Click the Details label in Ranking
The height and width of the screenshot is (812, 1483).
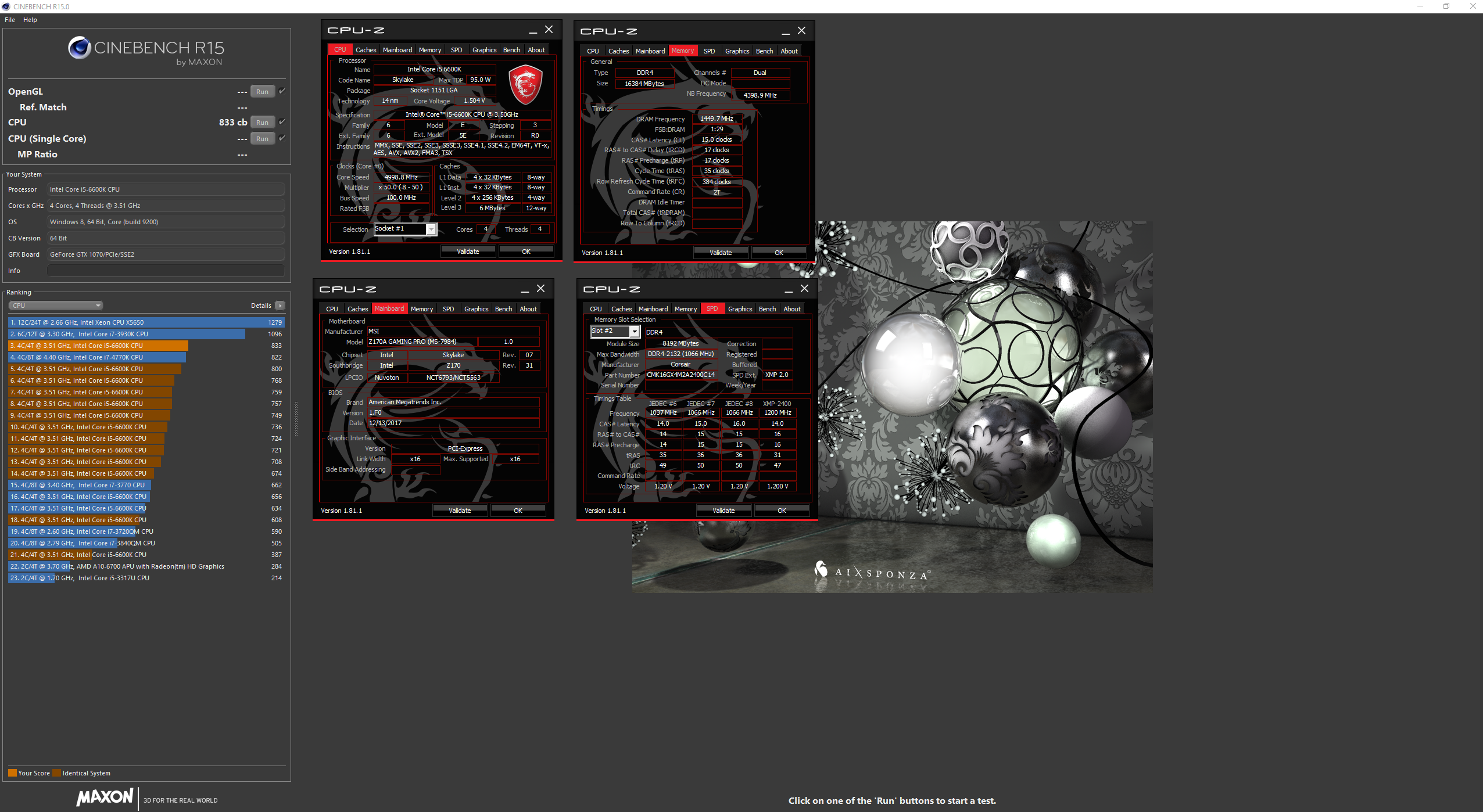coord(261,306)
